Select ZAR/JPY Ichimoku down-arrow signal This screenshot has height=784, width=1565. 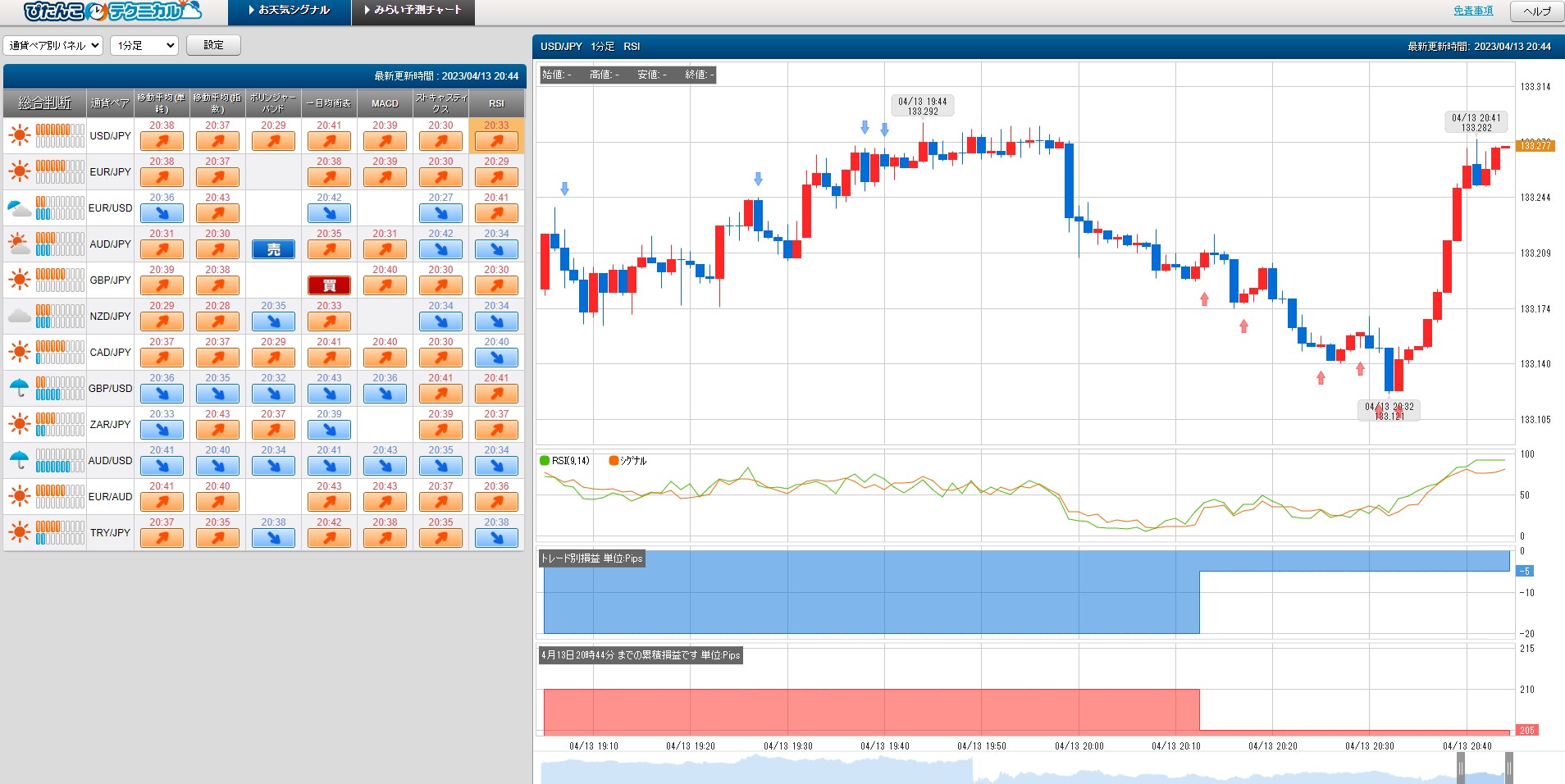[329, 430]
